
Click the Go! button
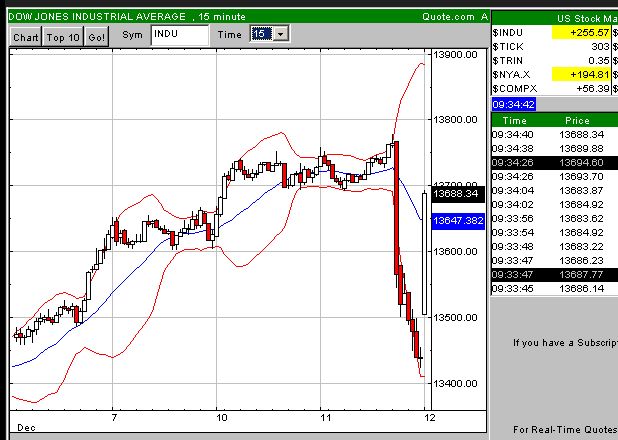tap(97, 37)
